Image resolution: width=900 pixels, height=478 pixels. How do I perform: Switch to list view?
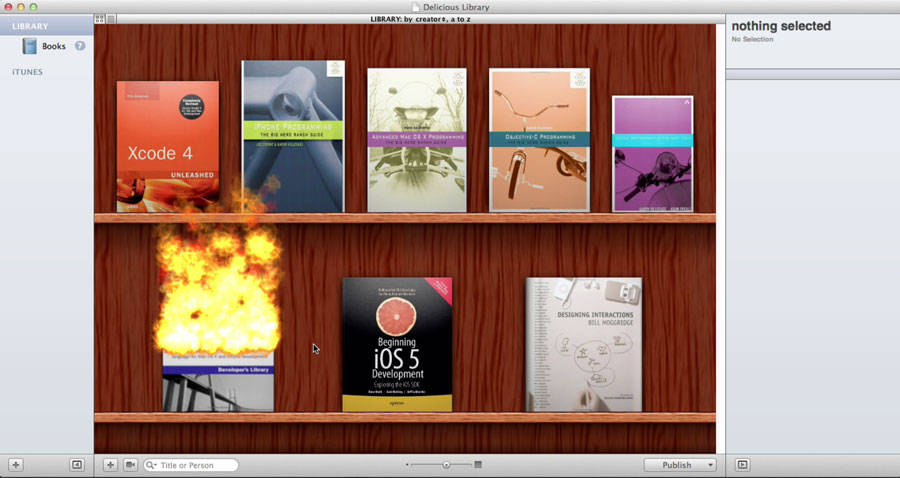[x=111, y=19]
